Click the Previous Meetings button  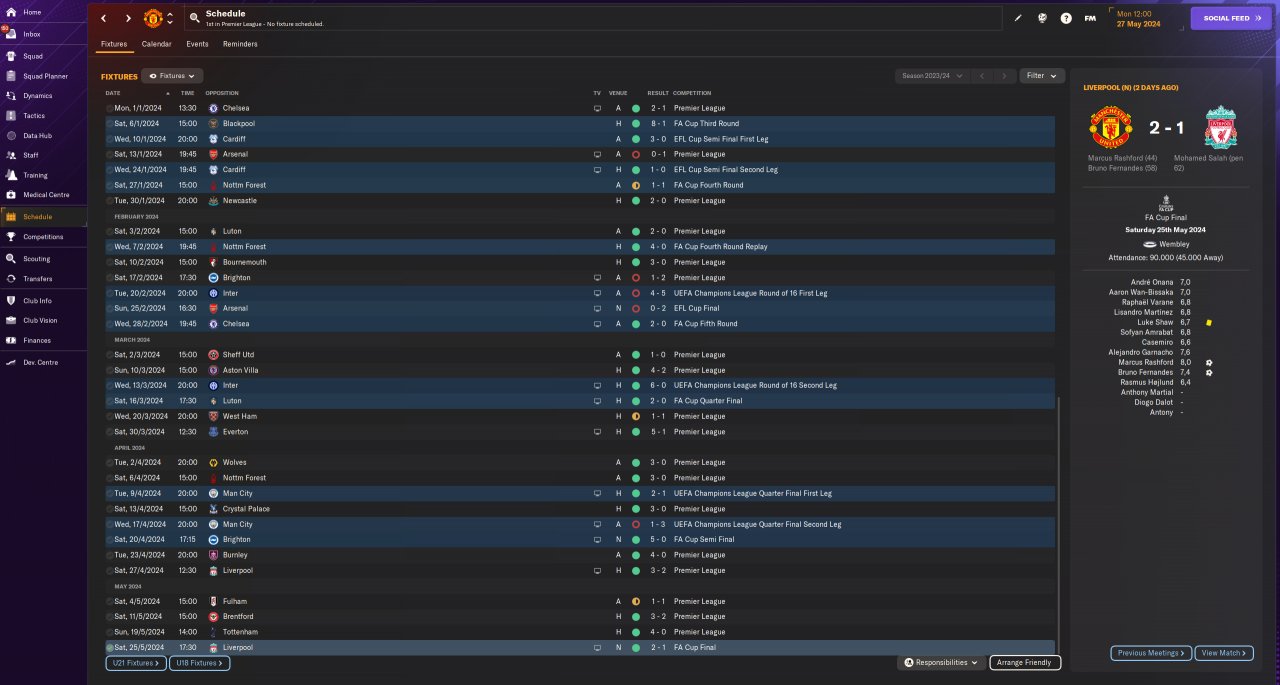[1151, 653]
